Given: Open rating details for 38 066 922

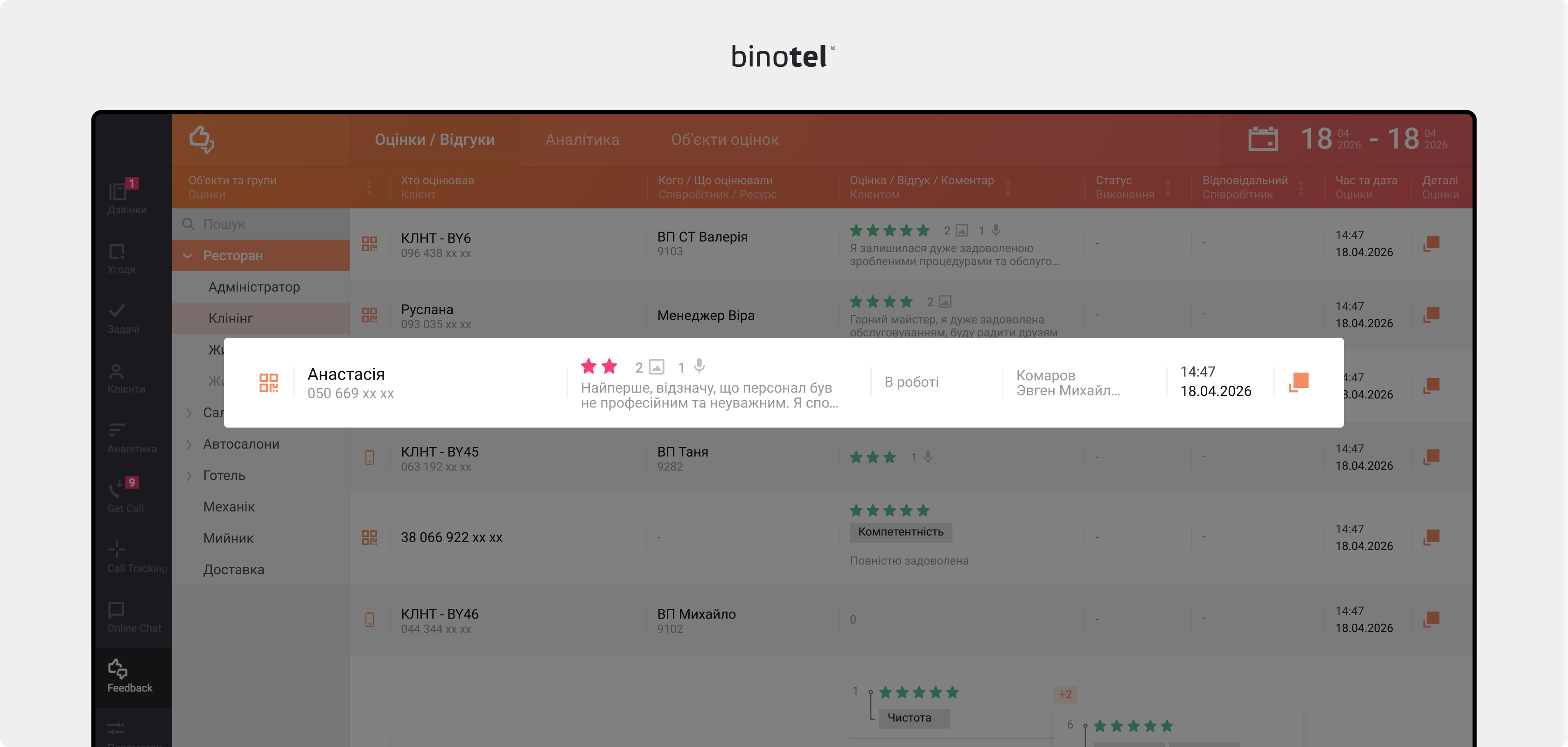Looking at the screenshot, I should [1432, 537].
